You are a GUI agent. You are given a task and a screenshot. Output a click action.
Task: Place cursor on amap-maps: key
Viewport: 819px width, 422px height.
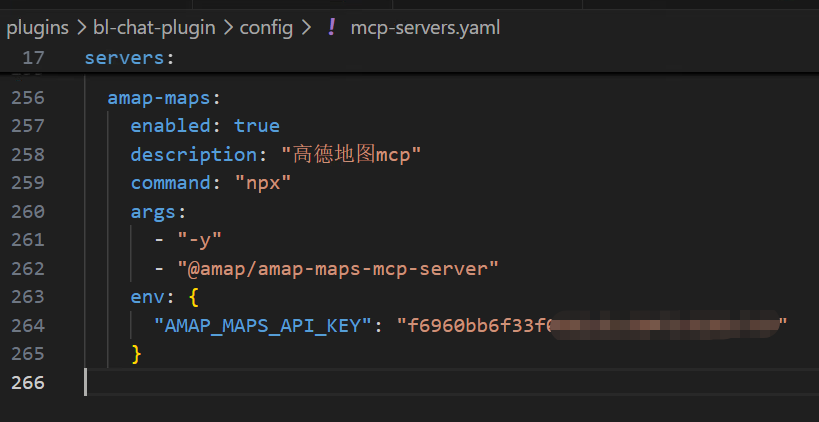coord(165,98)
